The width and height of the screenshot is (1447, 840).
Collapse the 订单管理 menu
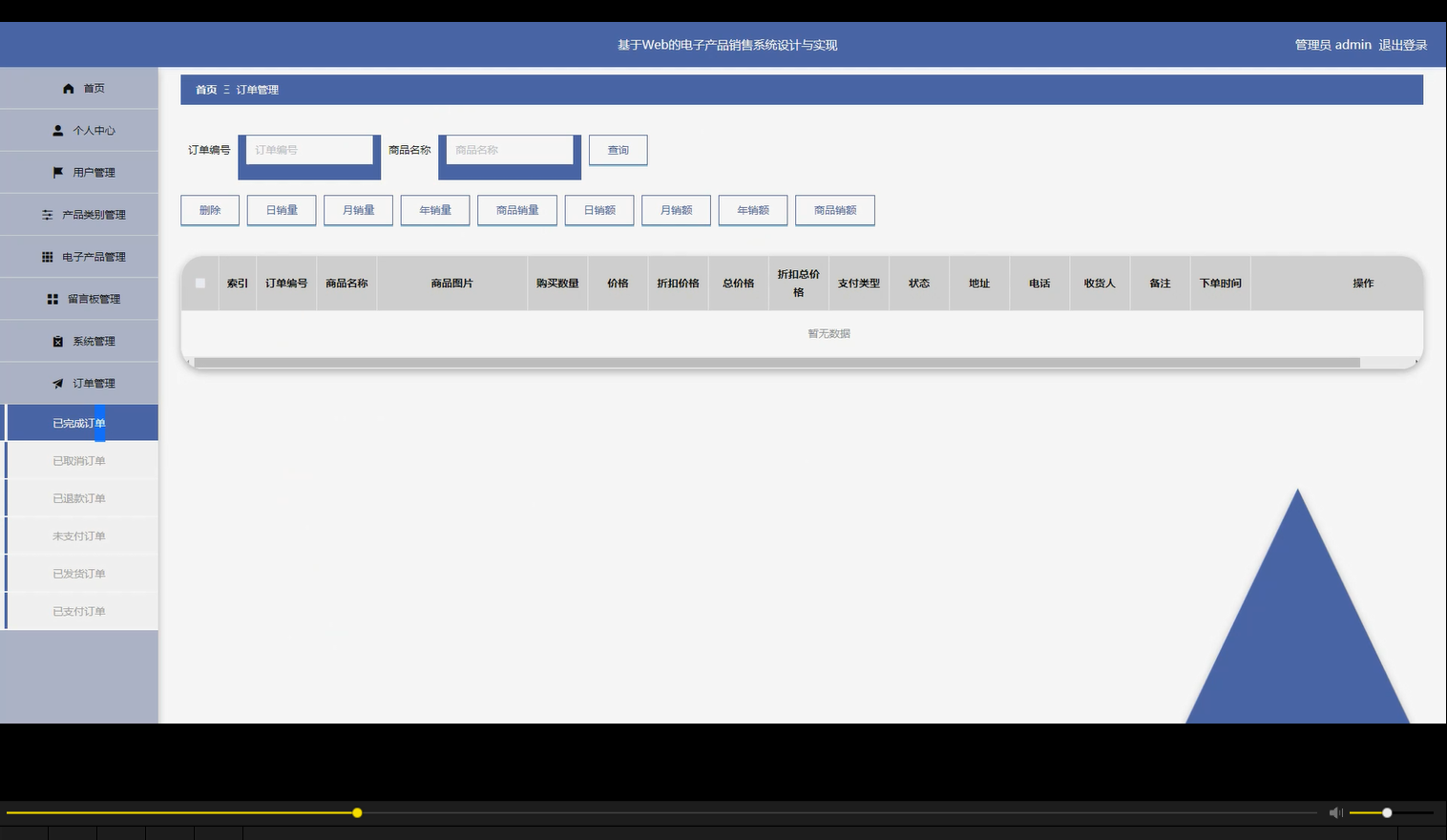pos(79,382)
